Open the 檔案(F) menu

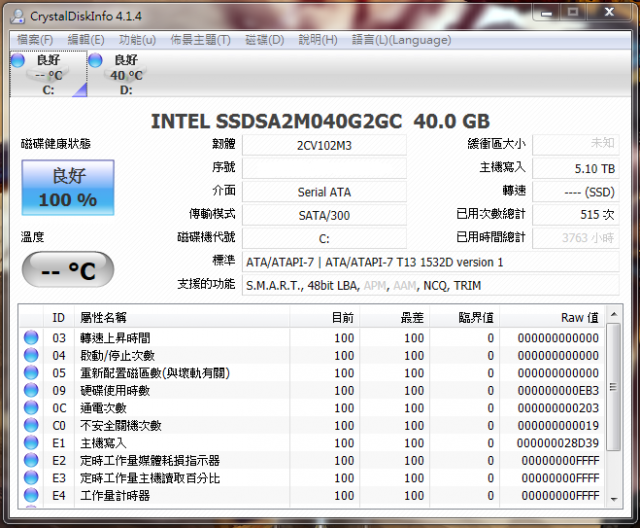coord(35,40)
